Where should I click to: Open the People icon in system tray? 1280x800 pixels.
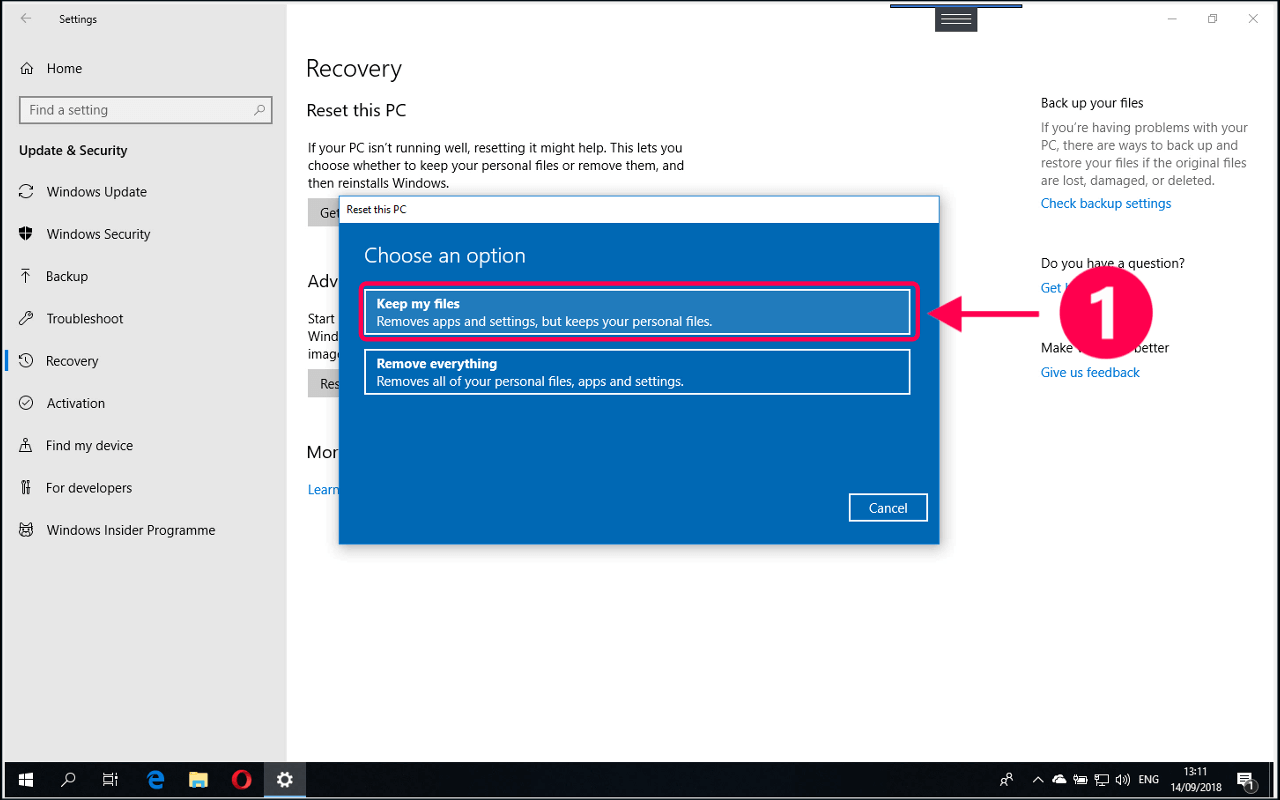tap(1007, 780)
